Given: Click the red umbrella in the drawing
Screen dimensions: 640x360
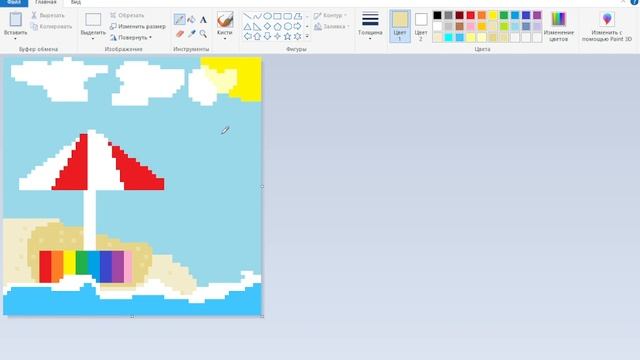Looking at the screenshot, I should [x=92, y=161].
